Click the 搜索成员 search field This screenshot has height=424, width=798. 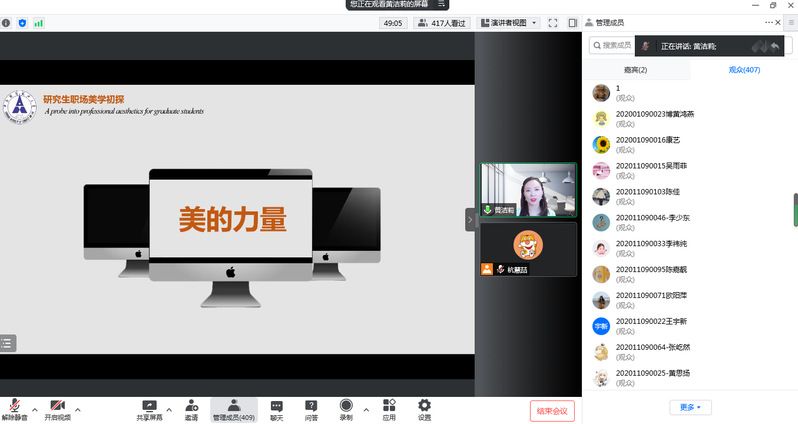pos(612,45)
